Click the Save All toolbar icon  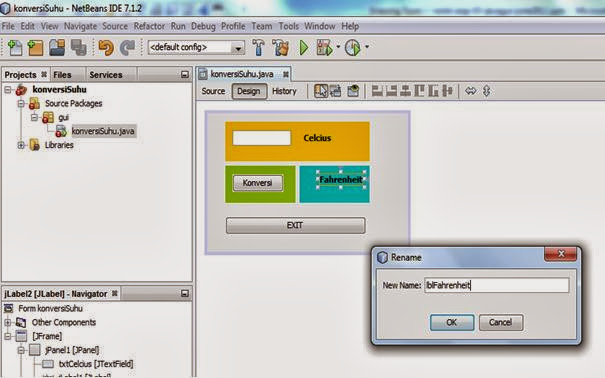tap(79, 47)
